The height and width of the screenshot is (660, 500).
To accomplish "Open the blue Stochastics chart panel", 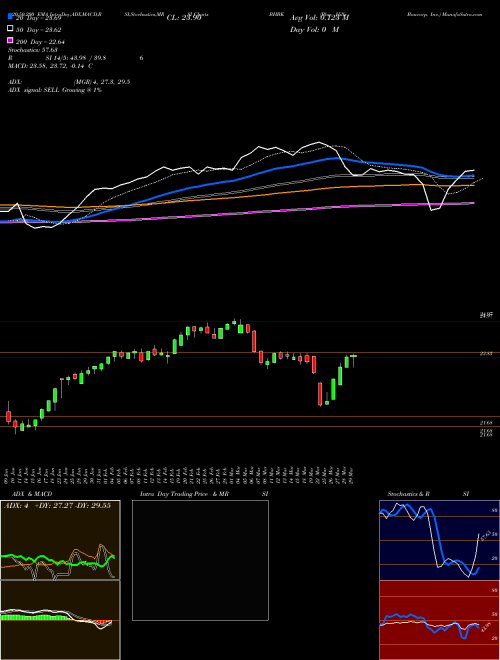I will pyautogui.click(x=439, y=540).
